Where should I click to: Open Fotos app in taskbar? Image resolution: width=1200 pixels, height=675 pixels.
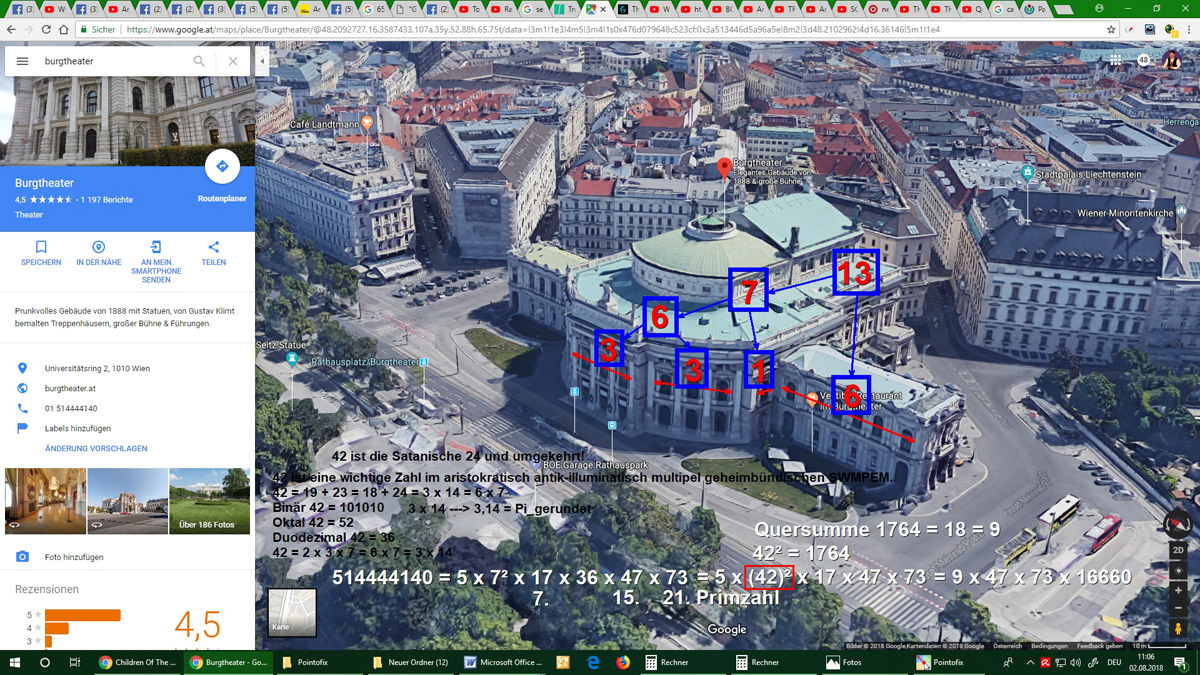(843, 663)
